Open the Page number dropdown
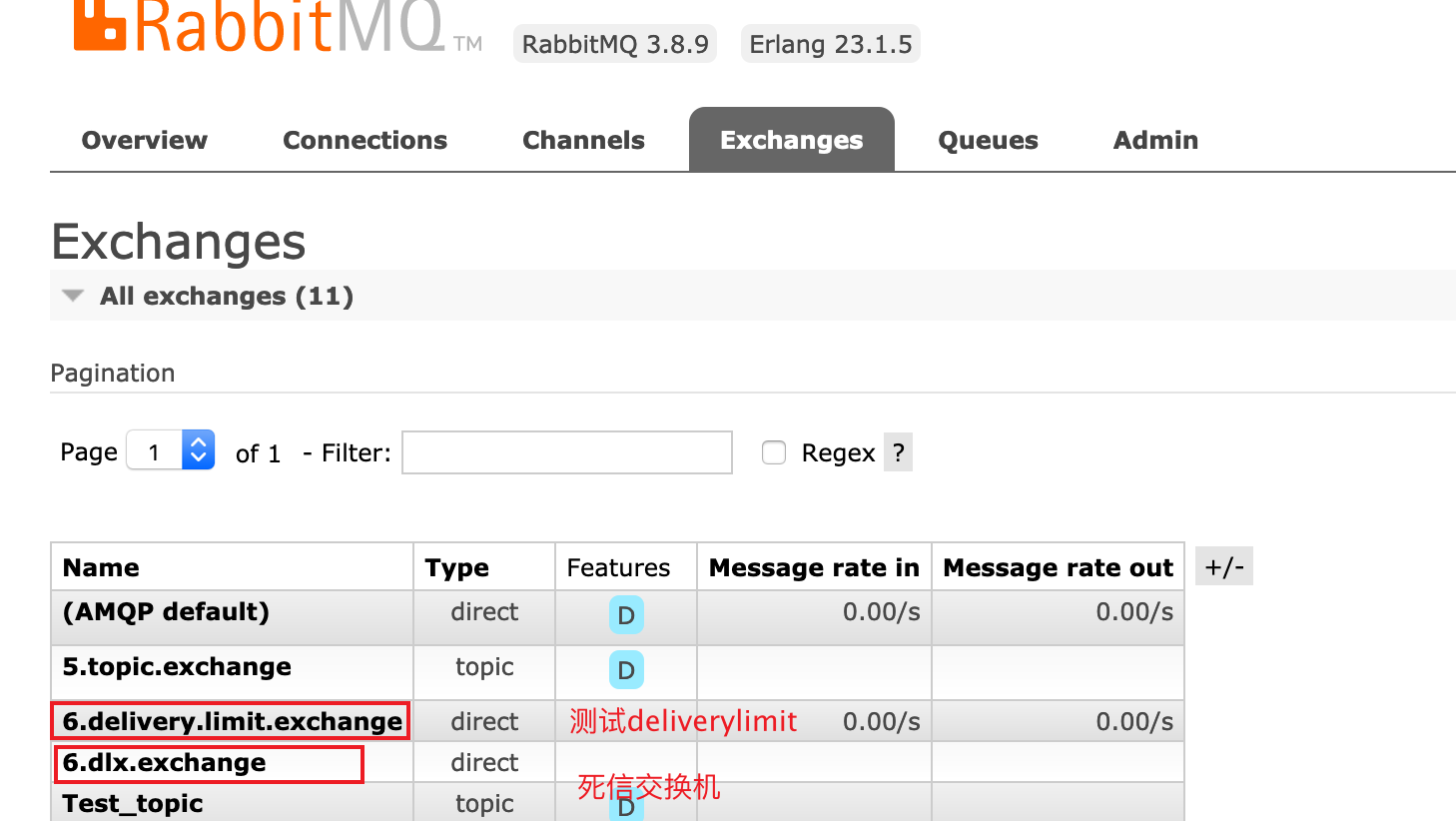The width and height of the screenshot is (1456, 821). pyautogui.click(x=171, y=451)
